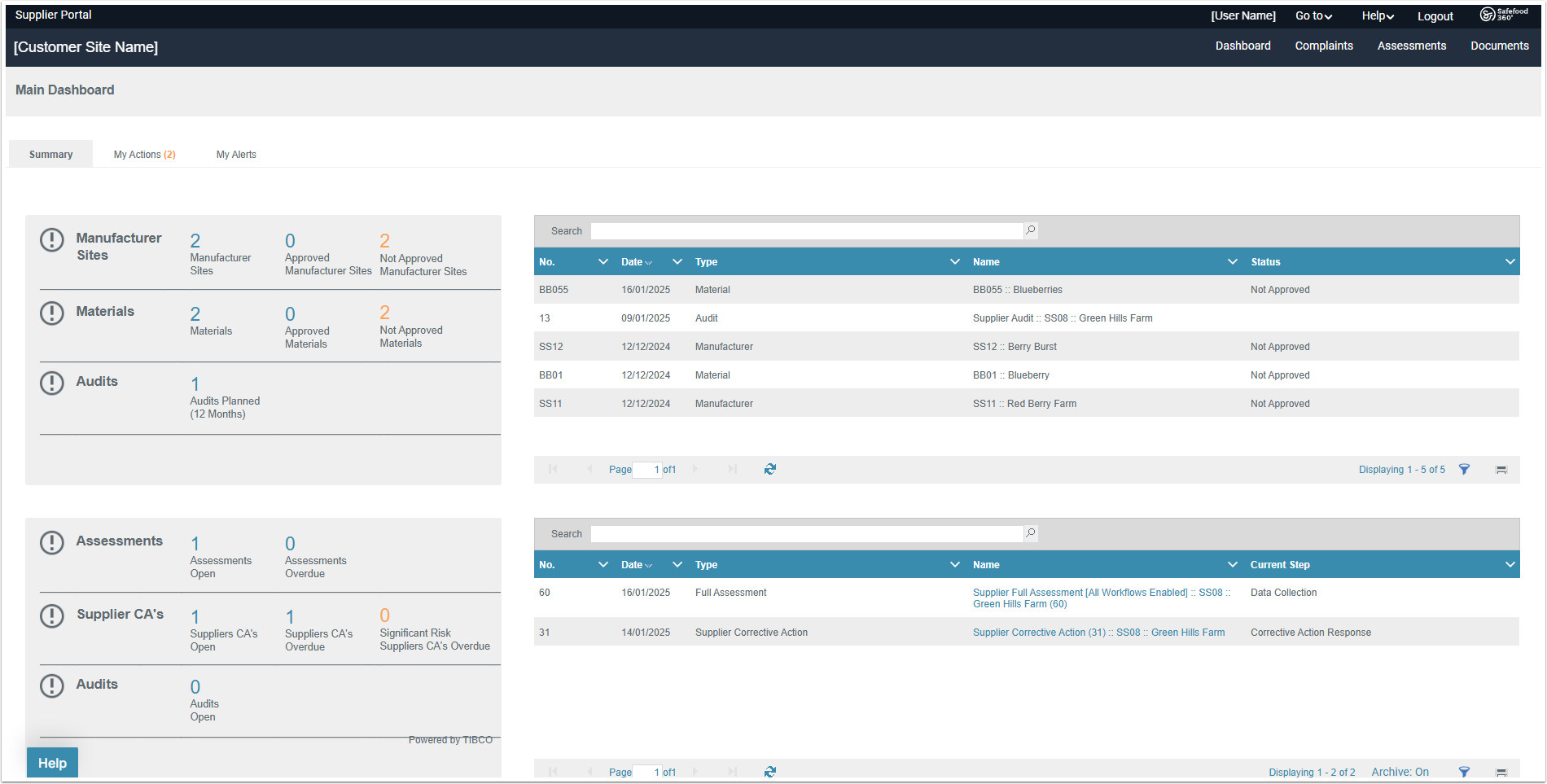Open Current Step column dropdown arrow
This screenshot has height=784, width=1547.
[1510, 564]
